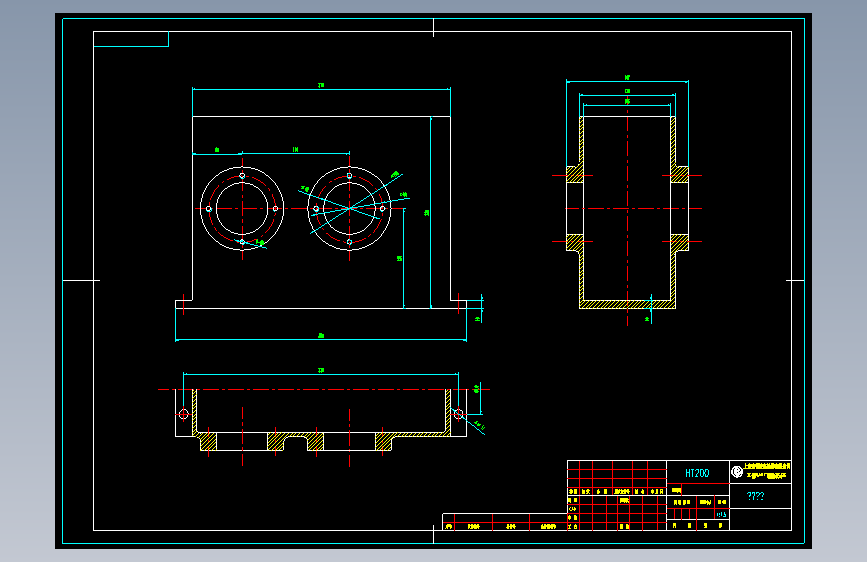
Task: Select the top bolt hole of right flange
Action: pyautogui.click(x=349, y=176)
